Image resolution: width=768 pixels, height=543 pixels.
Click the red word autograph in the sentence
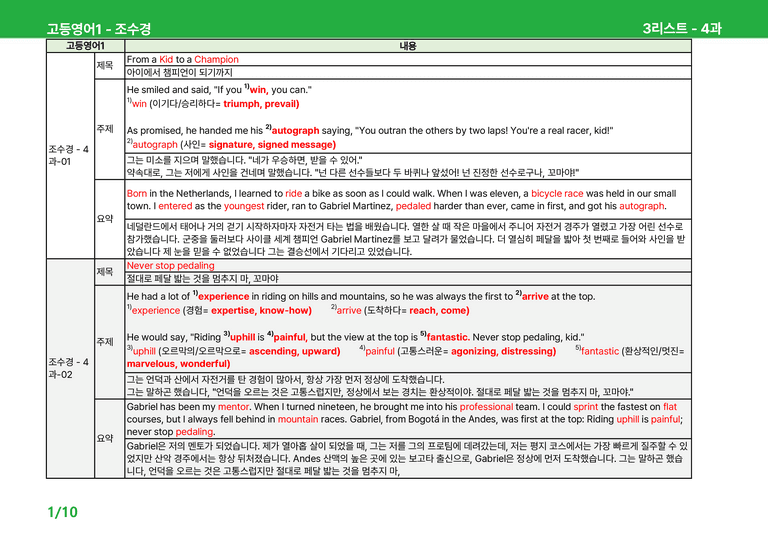(295, 130)
